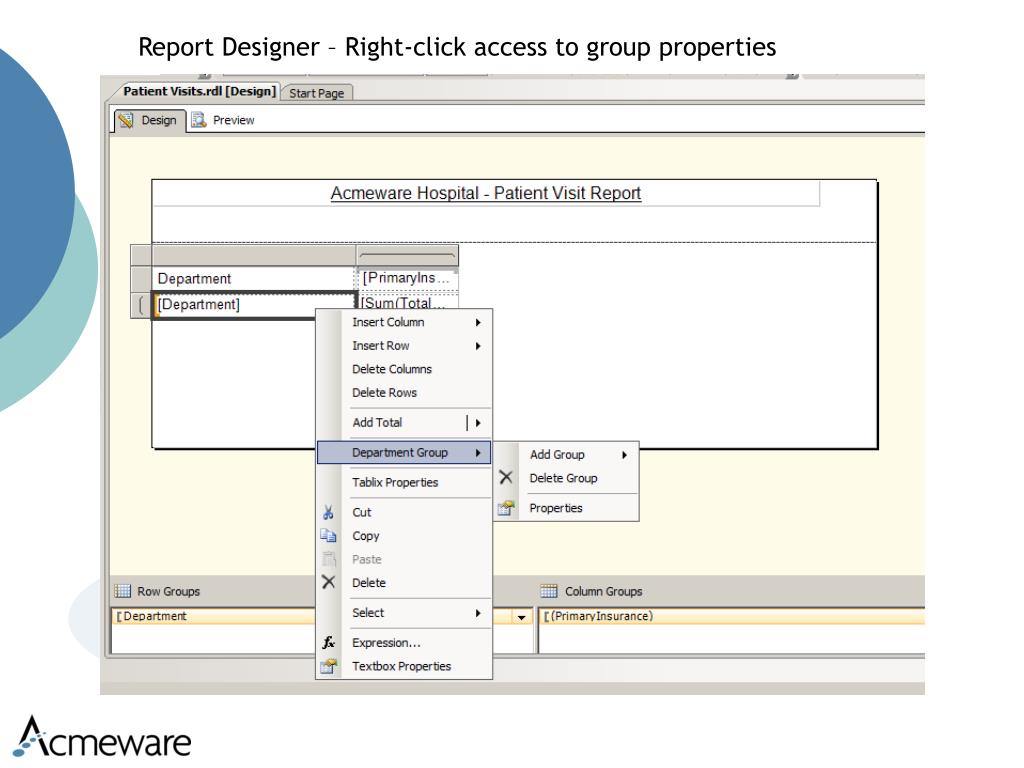1024x768 pixels.
Task: Click the Column Groups grid icon
Action: pyautogui.click(x=549, y=591)
